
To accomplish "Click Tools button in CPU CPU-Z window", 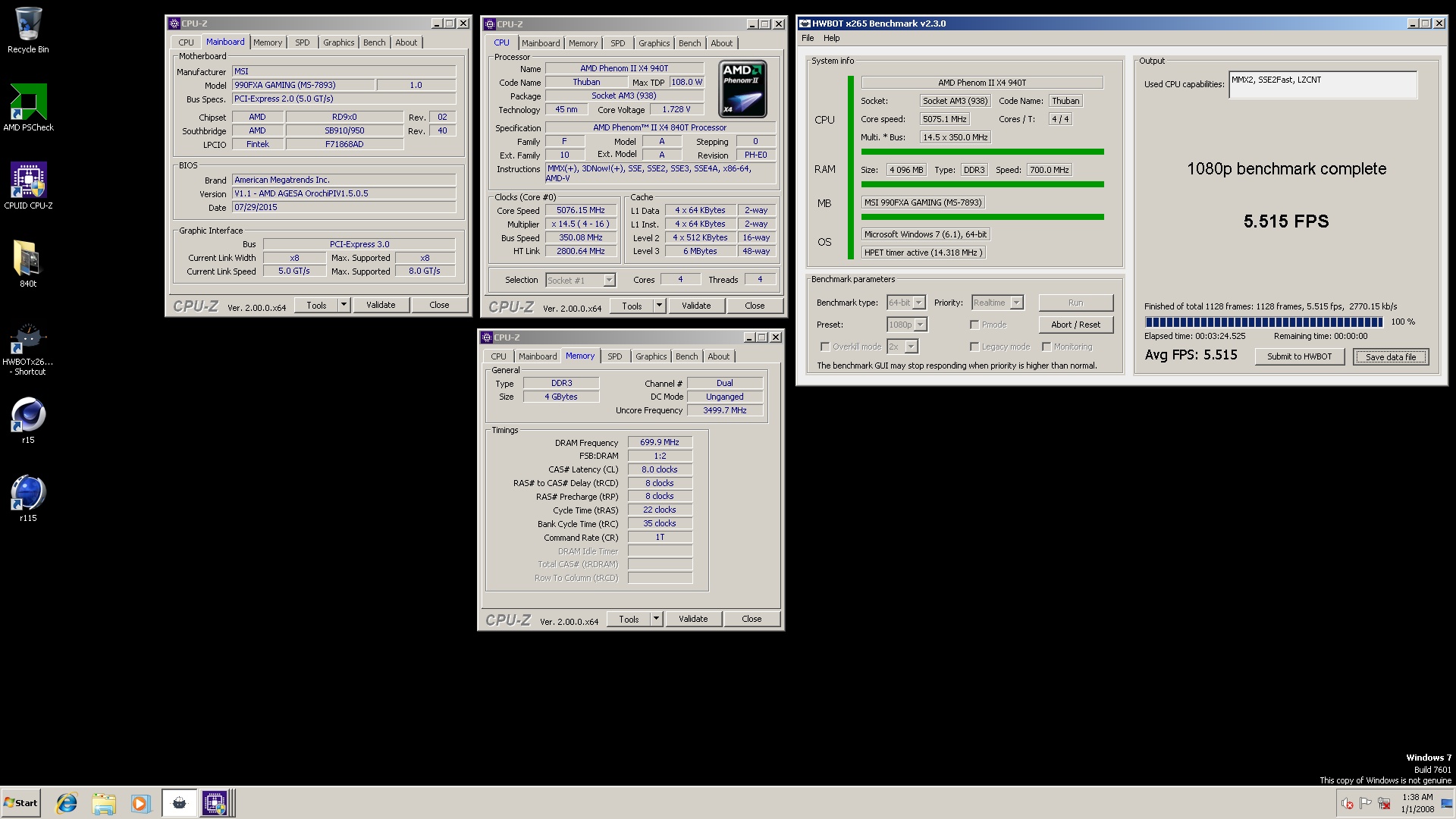I will click(x=632, y=306).
